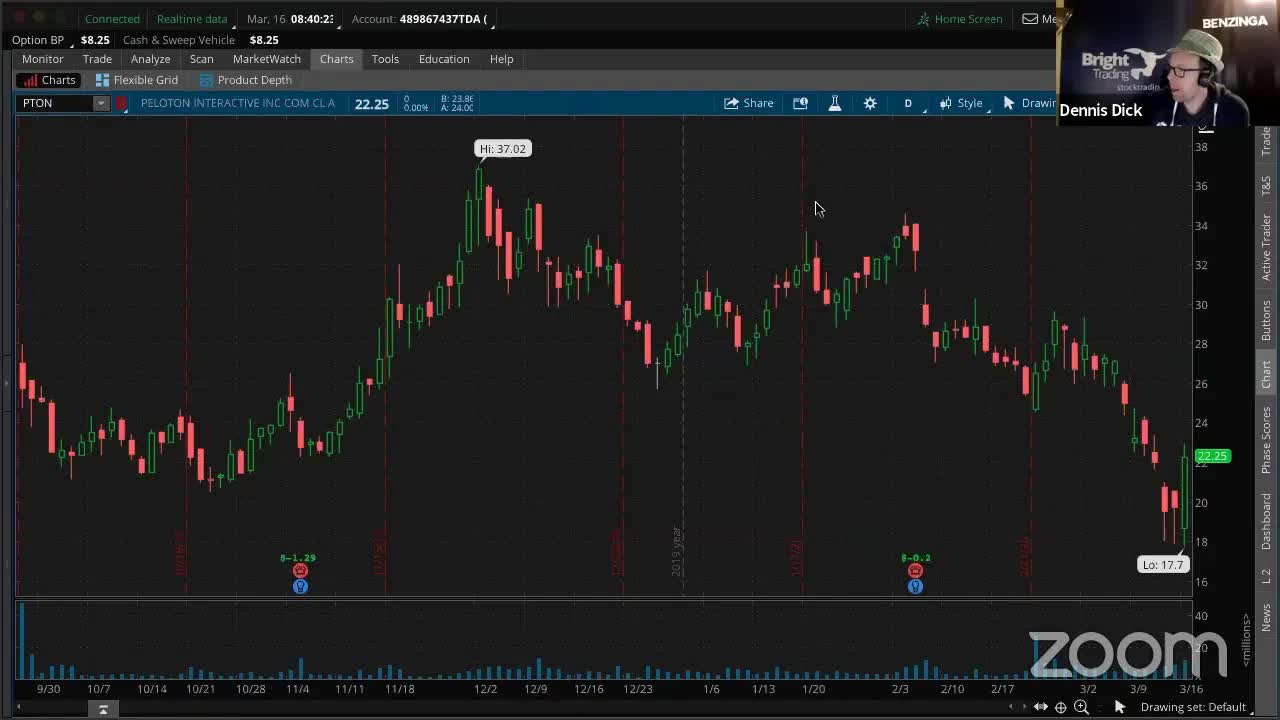The image size is (1280, 720).
Task: Open the Scan tab
Action: pyautogui.click(x=201, y=59)
